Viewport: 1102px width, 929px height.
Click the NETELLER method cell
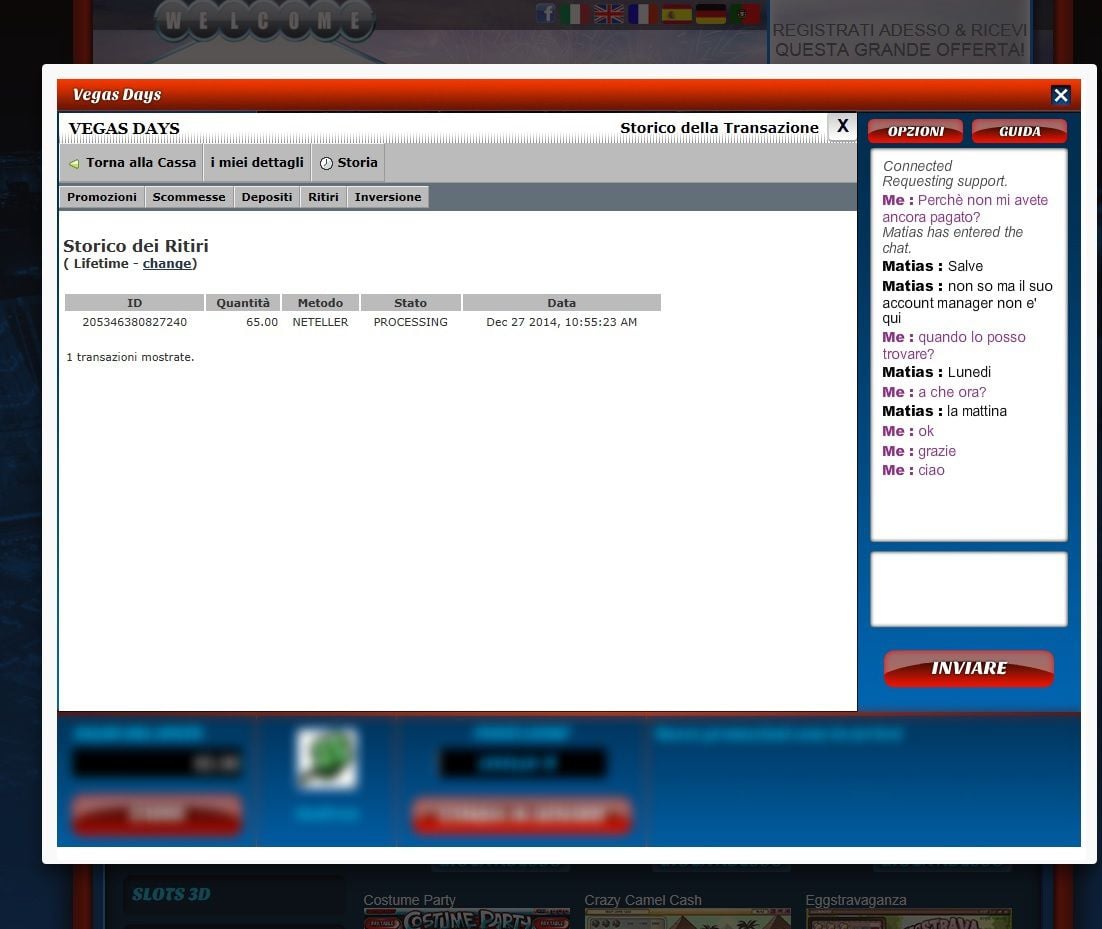pos(320,322)
